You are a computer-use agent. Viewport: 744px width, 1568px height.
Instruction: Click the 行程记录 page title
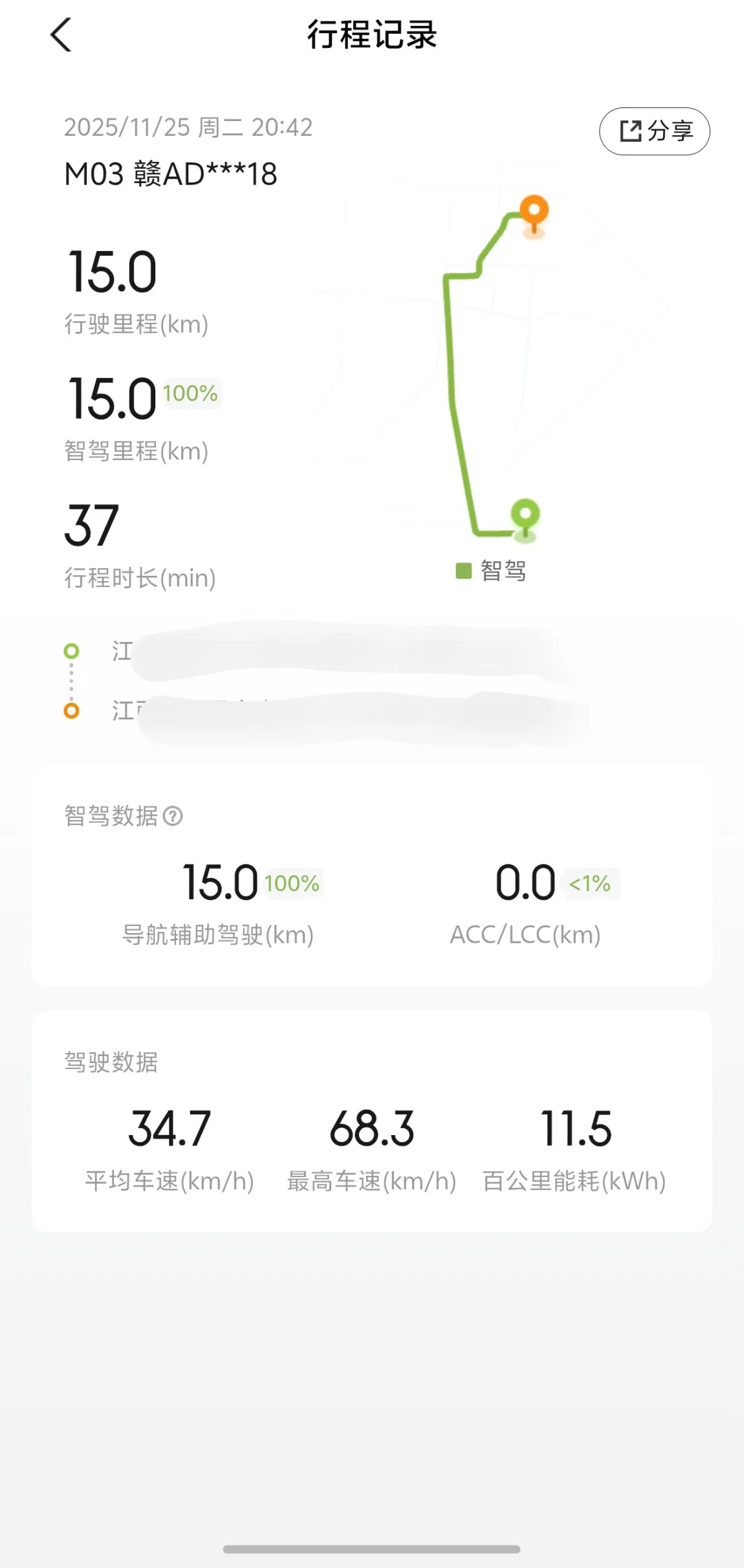point(372,35)
